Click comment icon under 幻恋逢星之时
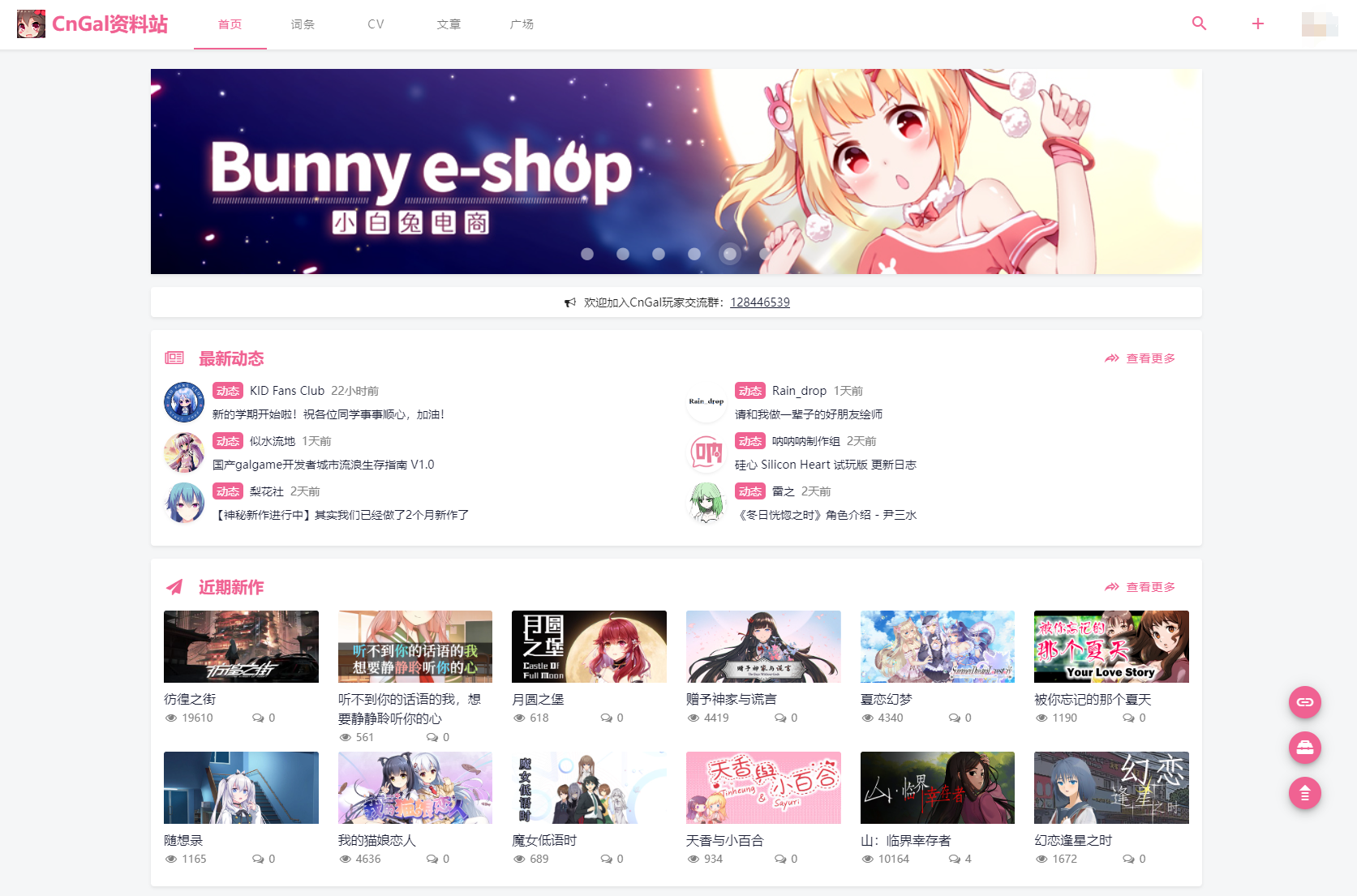Viewport: 1357px width, 896px height. click(1129, 859)
